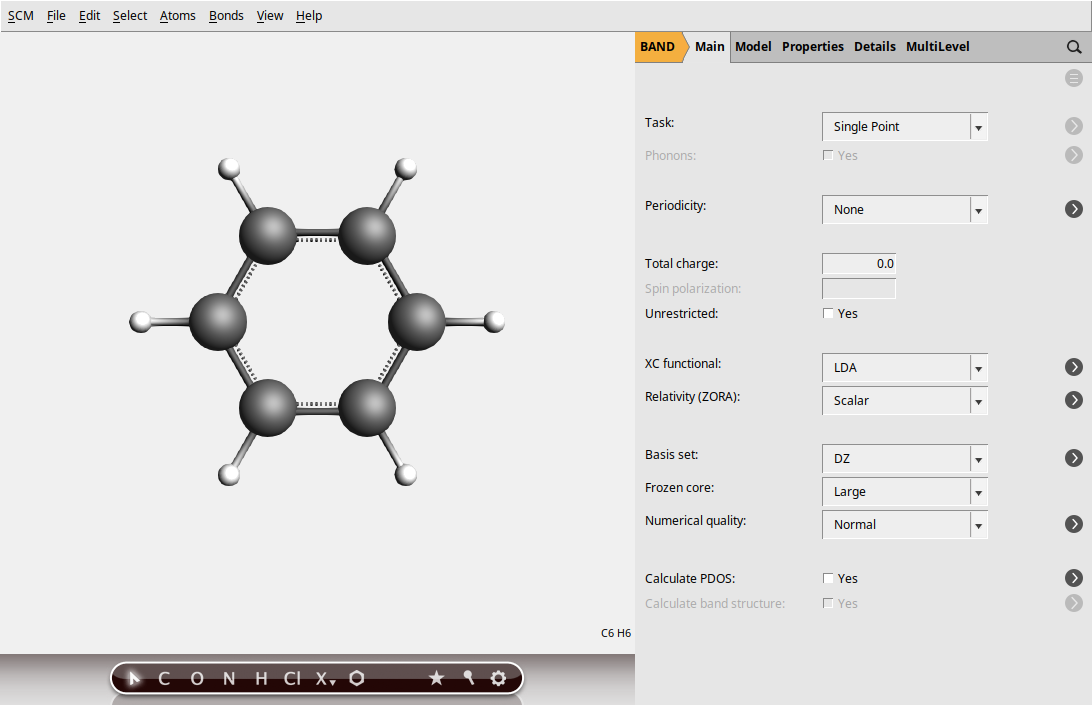Click the circular hamburger panel button
The height and width of the screenshot is (705, 1092).
(x=1074, y=78)
